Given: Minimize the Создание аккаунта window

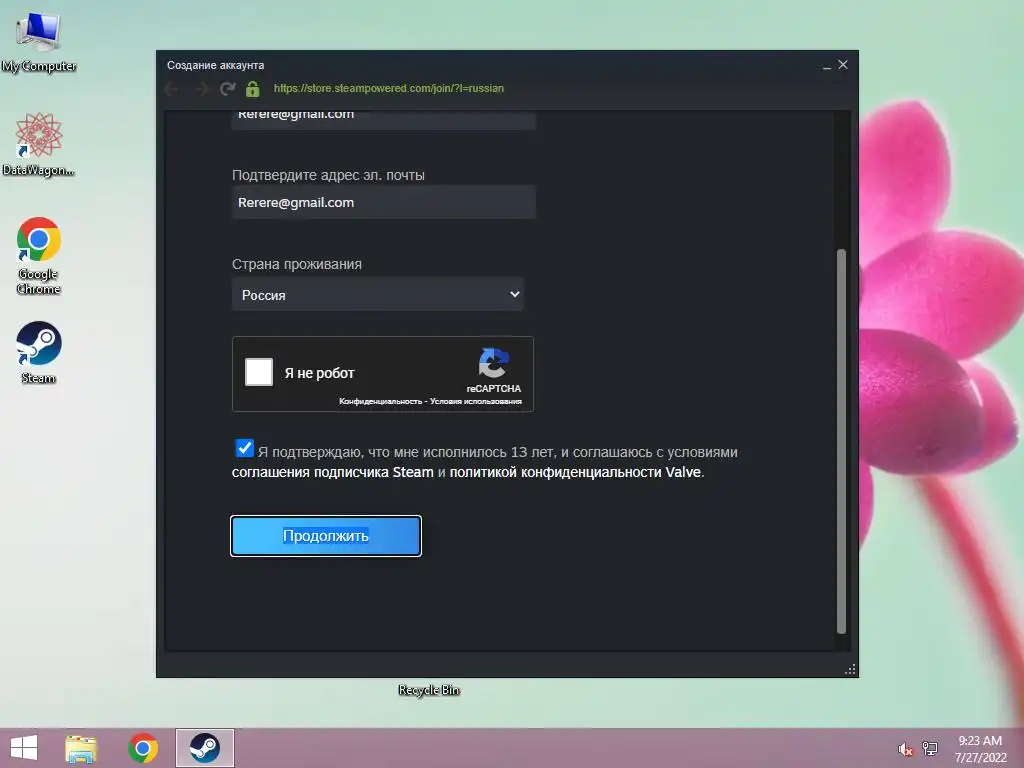Looking at the screenshot, I should coord(827,65).
